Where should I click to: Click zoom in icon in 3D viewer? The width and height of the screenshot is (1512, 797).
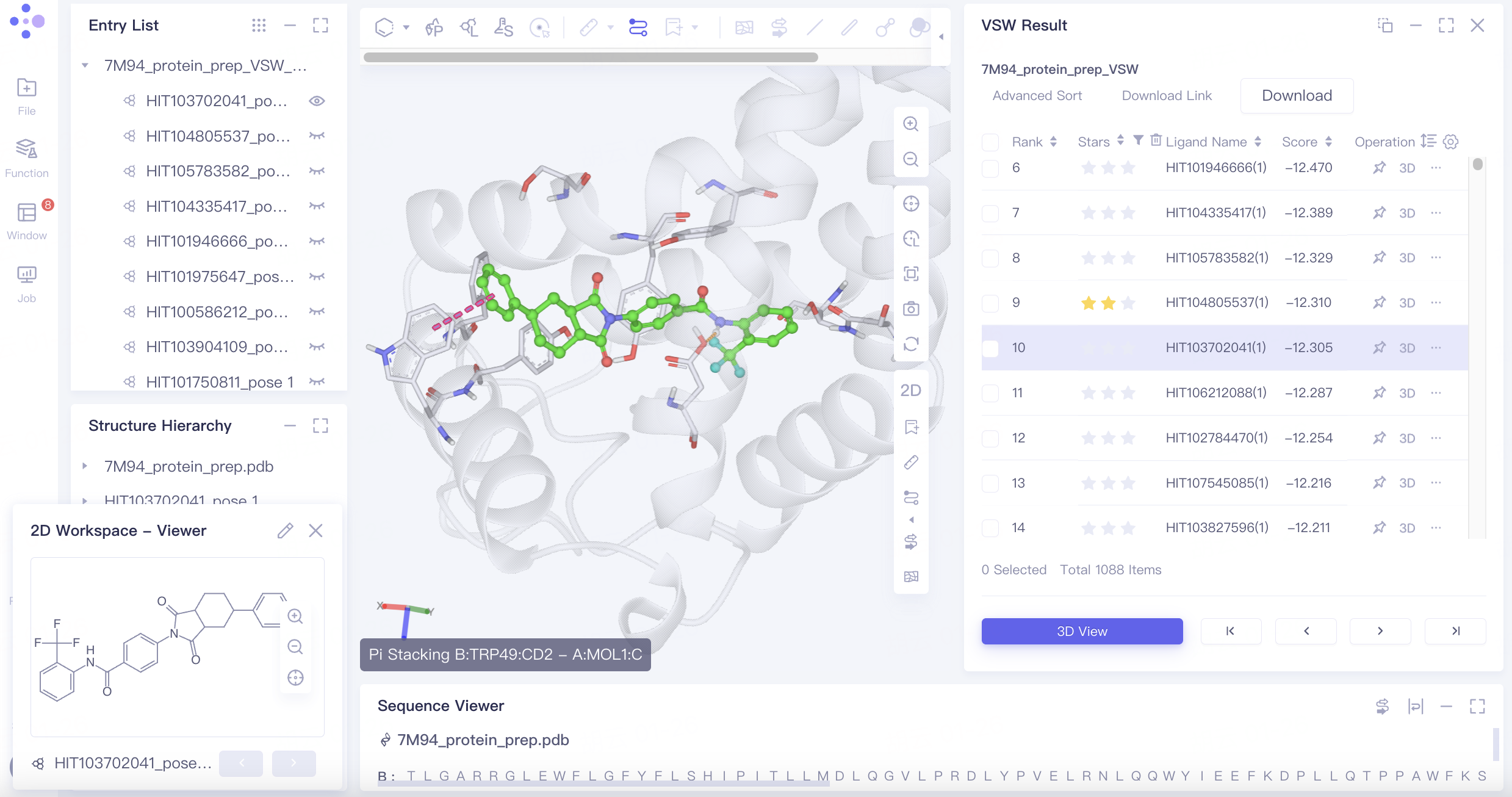click(x=911, y=124)
